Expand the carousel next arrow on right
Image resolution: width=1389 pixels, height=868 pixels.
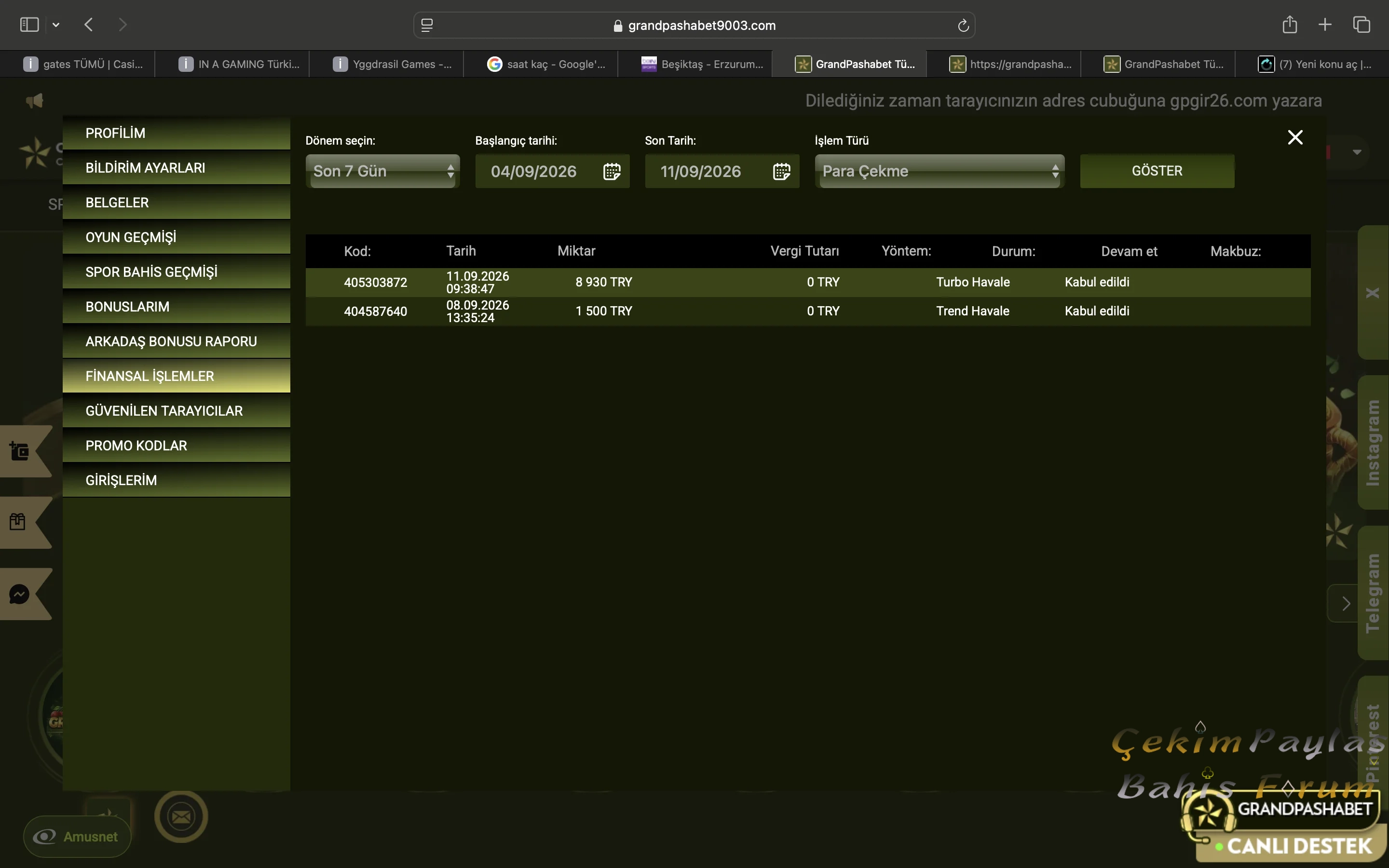pyautogui.click(x=1344, y=603)
